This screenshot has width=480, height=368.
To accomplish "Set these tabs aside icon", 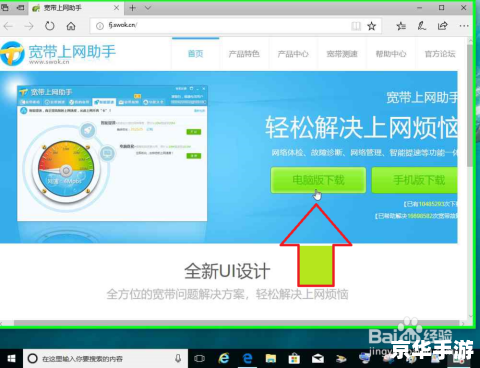I will pos(20,7).
